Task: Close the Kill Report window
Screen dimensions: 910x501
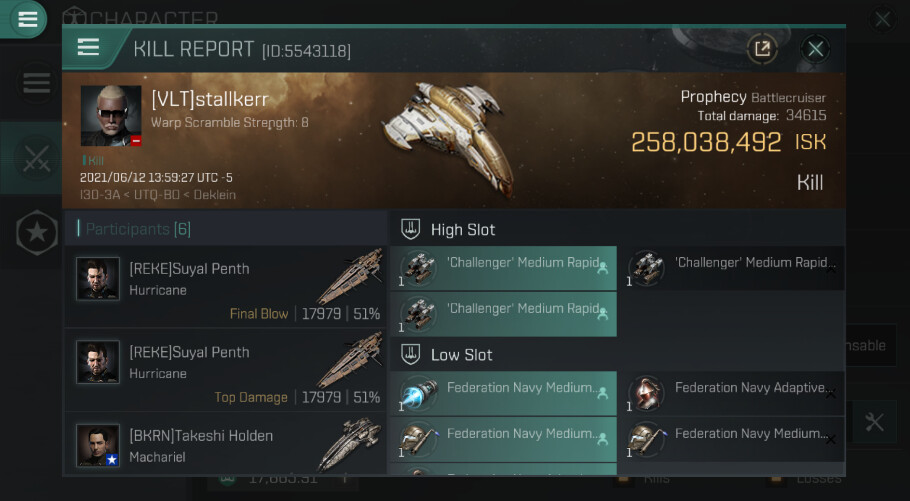Action: tap(816, 48)
